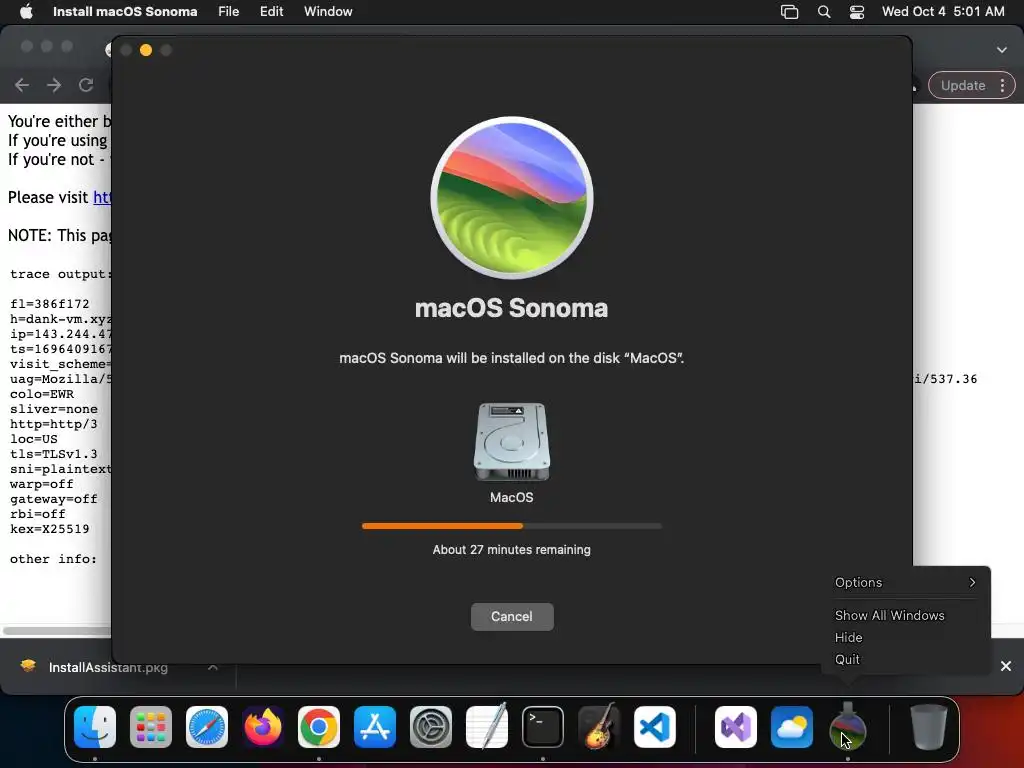Close Chrome's downloads bar
Screen dimensions: 1024x768
coord(1006,666)
